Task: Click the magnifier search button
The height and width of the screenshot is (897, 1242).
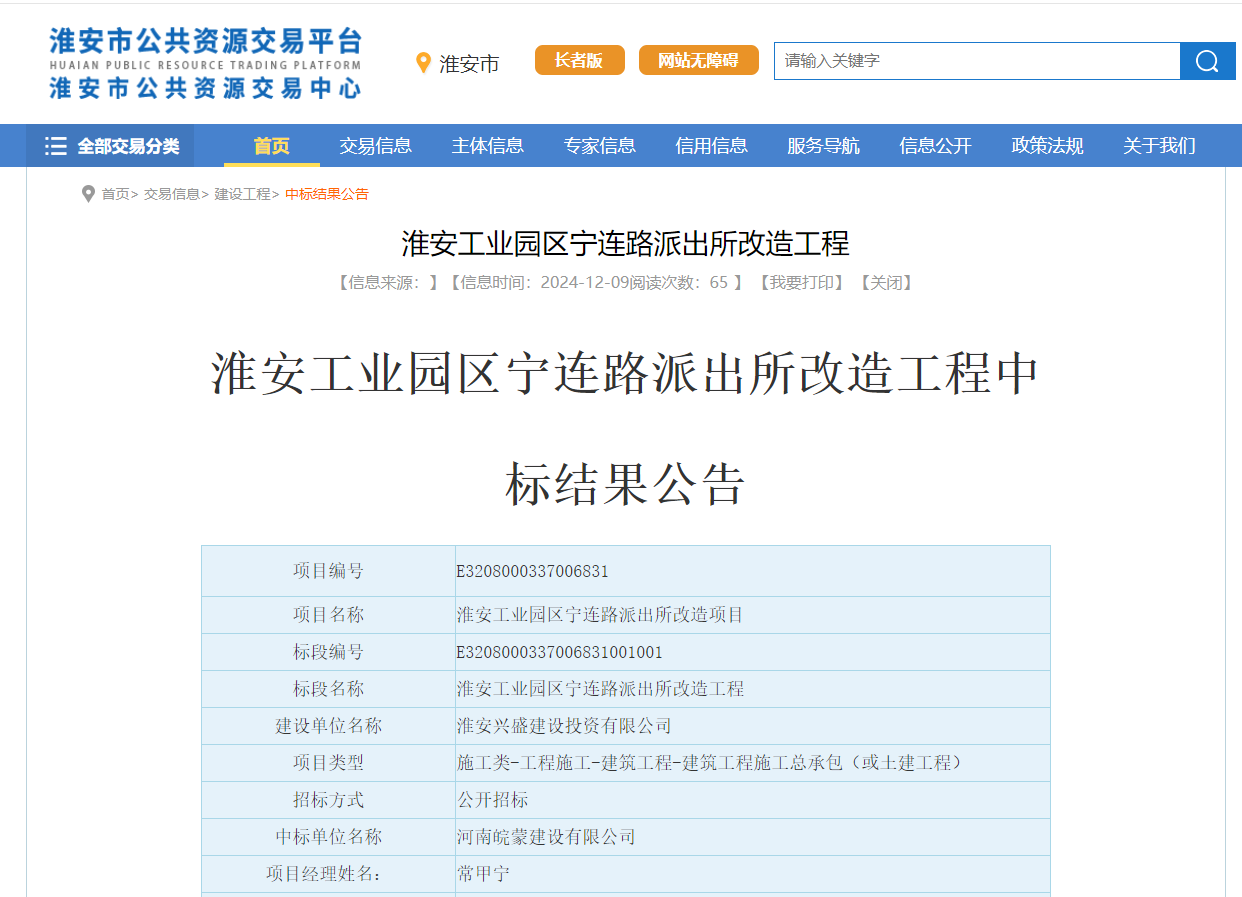Action: tap(1207, 61)
